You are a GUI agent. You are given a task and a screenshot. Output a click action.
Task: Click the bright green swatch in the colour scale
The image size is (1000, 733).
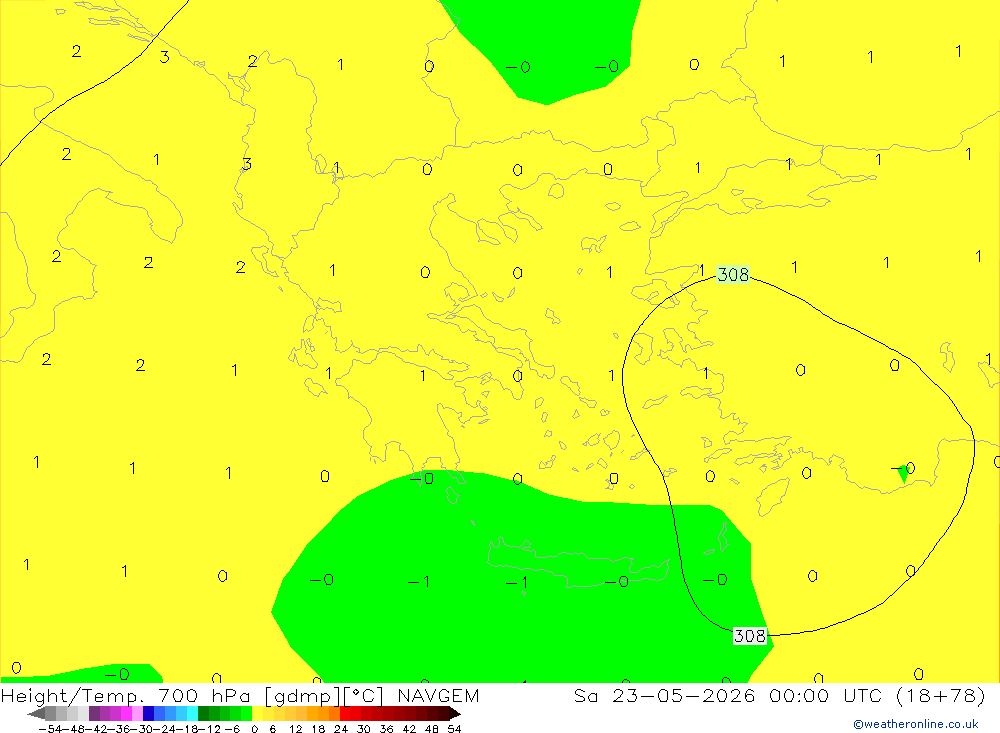246,713
